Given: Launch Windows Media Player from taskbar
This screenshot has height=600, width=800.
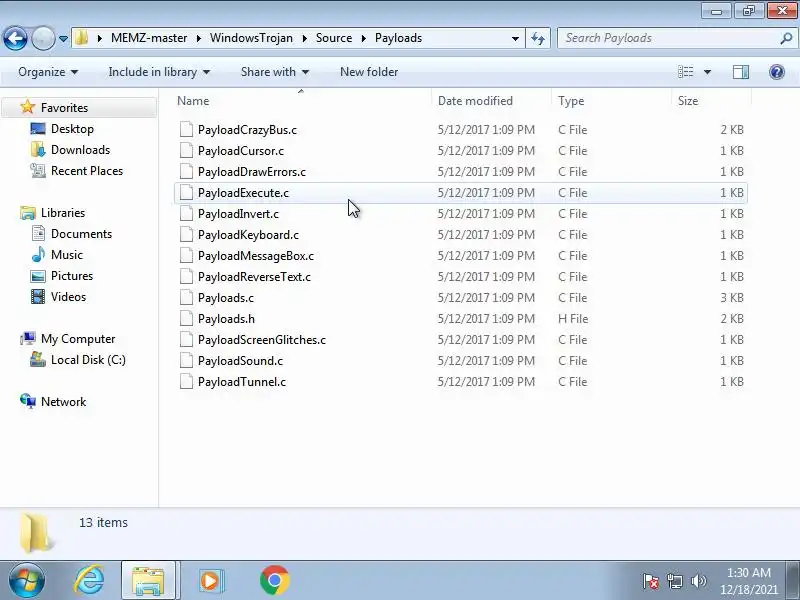Looking at the screenshot, I should coord(210,581).
